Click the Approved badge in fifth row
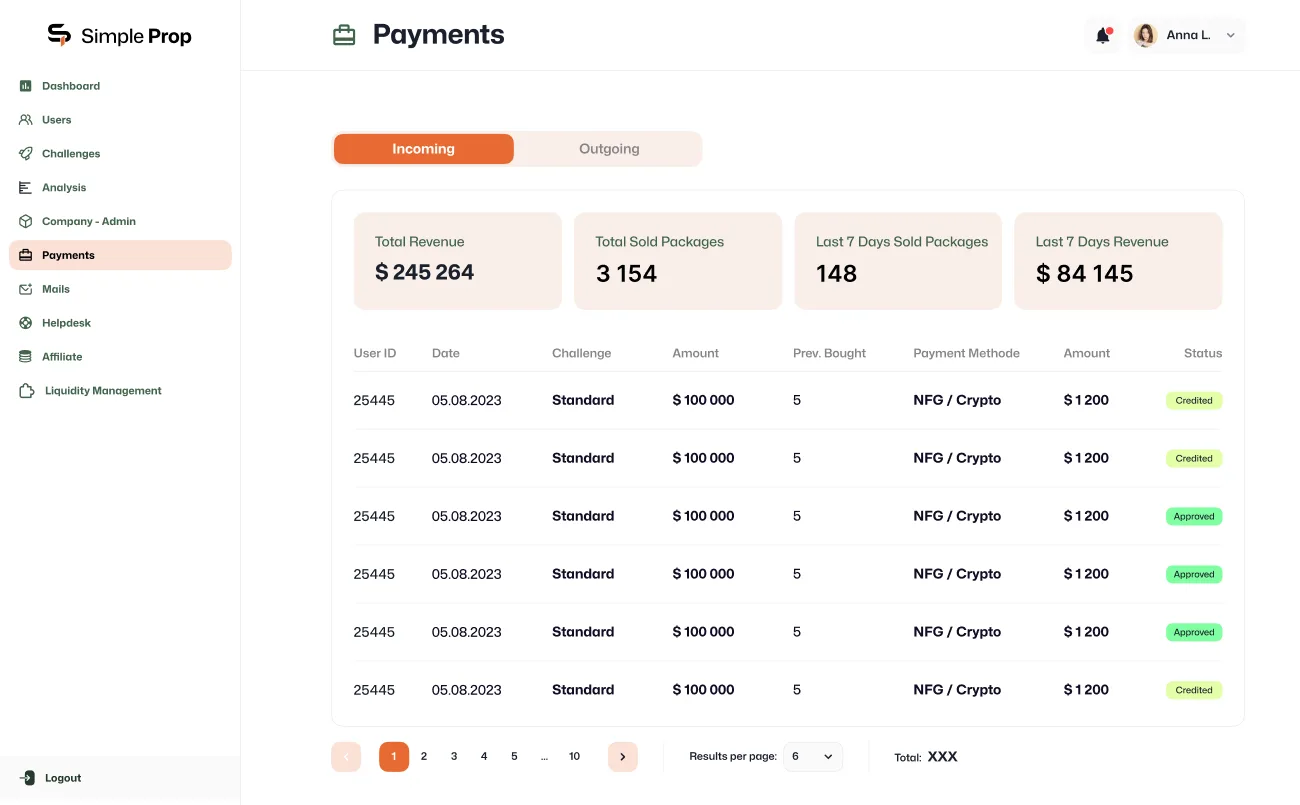The width and height of the screenshot is (1300, 805). pos(1194,632)
